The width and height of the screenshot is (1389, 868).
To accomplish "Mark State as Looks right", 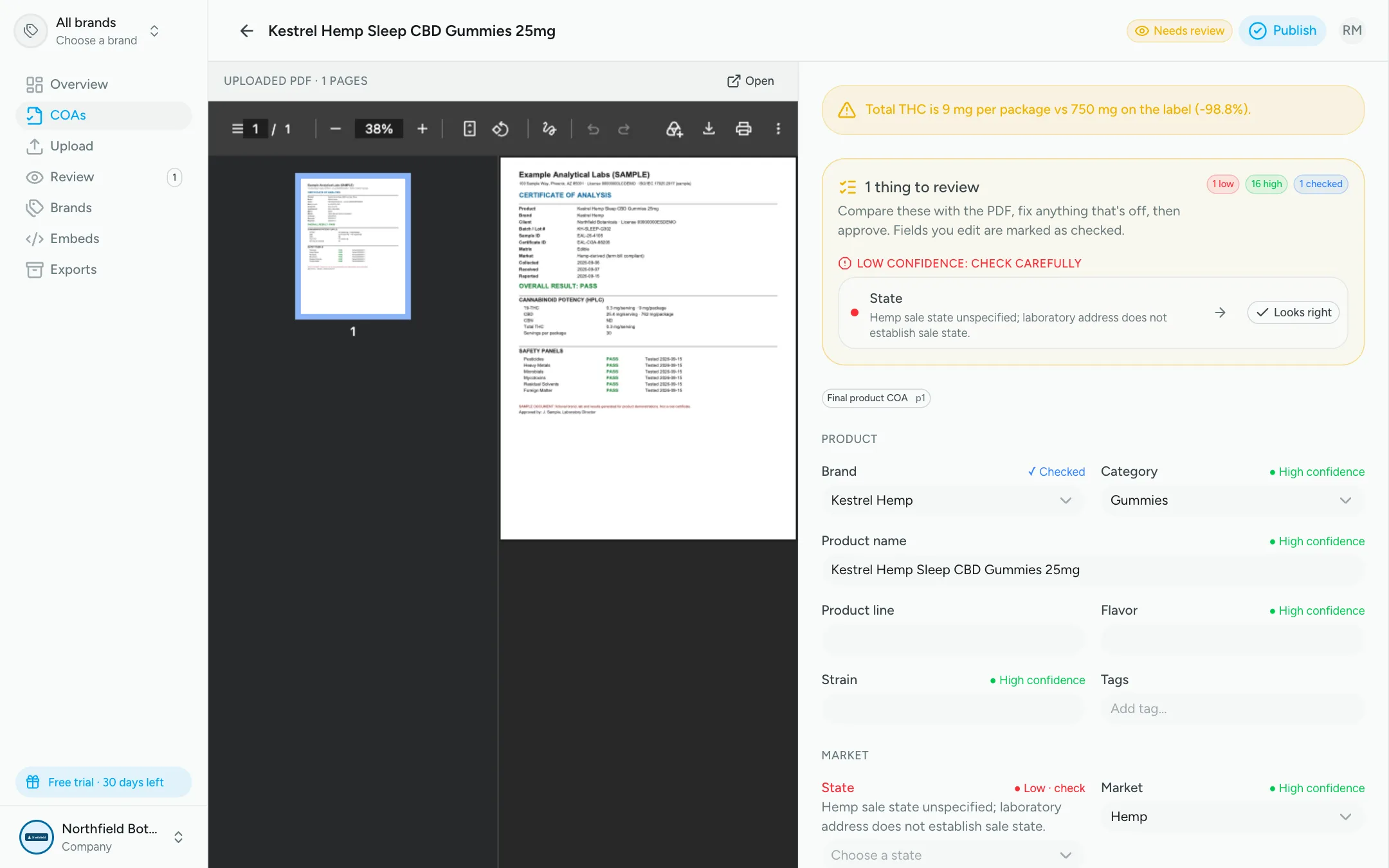I will (1294, 312).
